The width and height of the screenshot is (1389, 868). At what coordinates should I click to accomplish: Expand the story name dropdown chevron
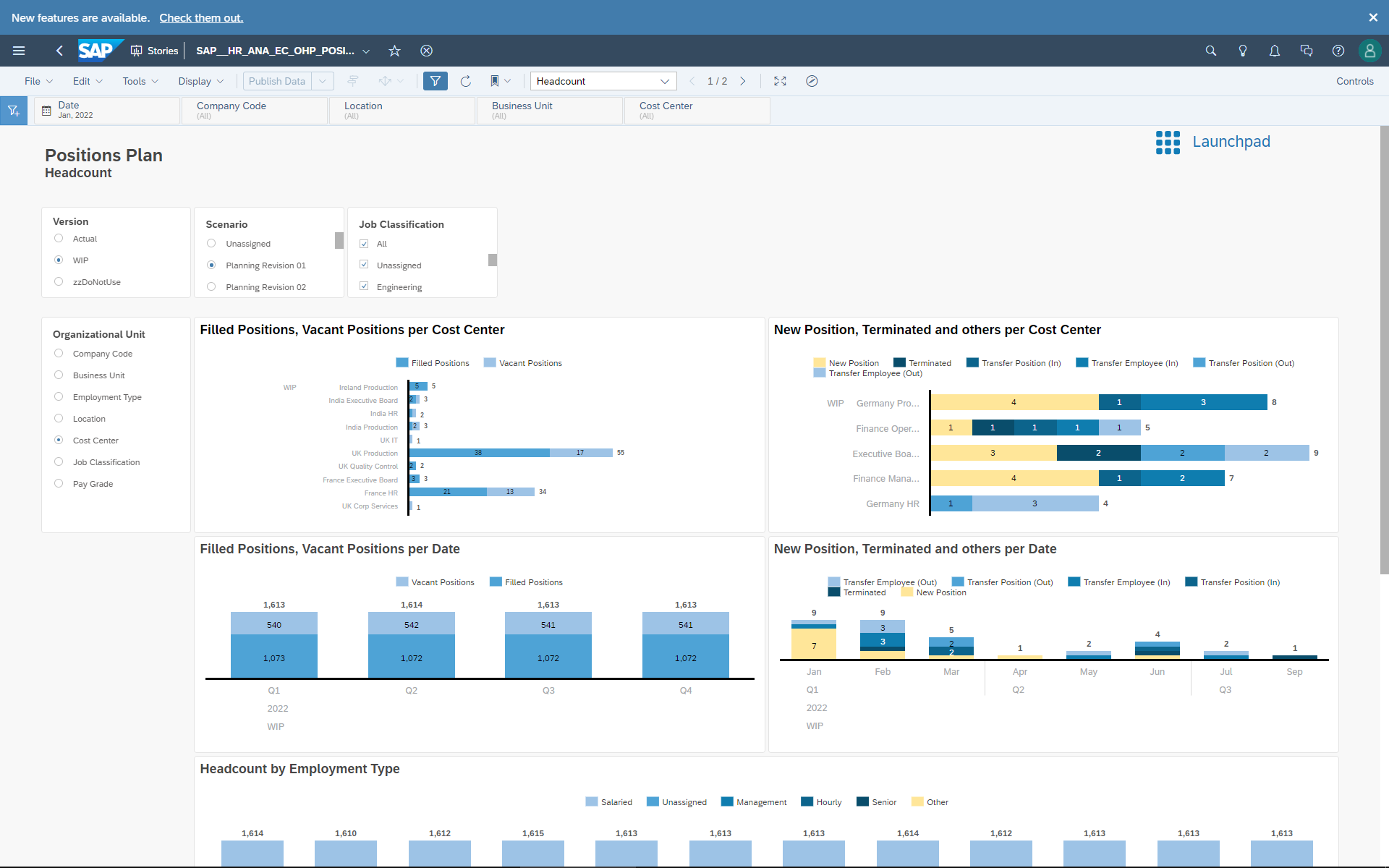[x=366, y=51]
